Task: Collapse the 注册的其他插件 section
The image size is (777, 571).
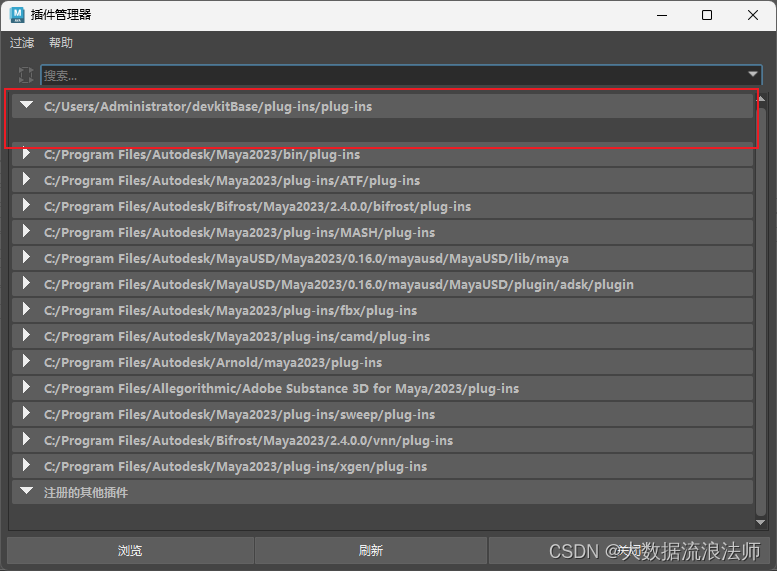Action: (26, 491)
